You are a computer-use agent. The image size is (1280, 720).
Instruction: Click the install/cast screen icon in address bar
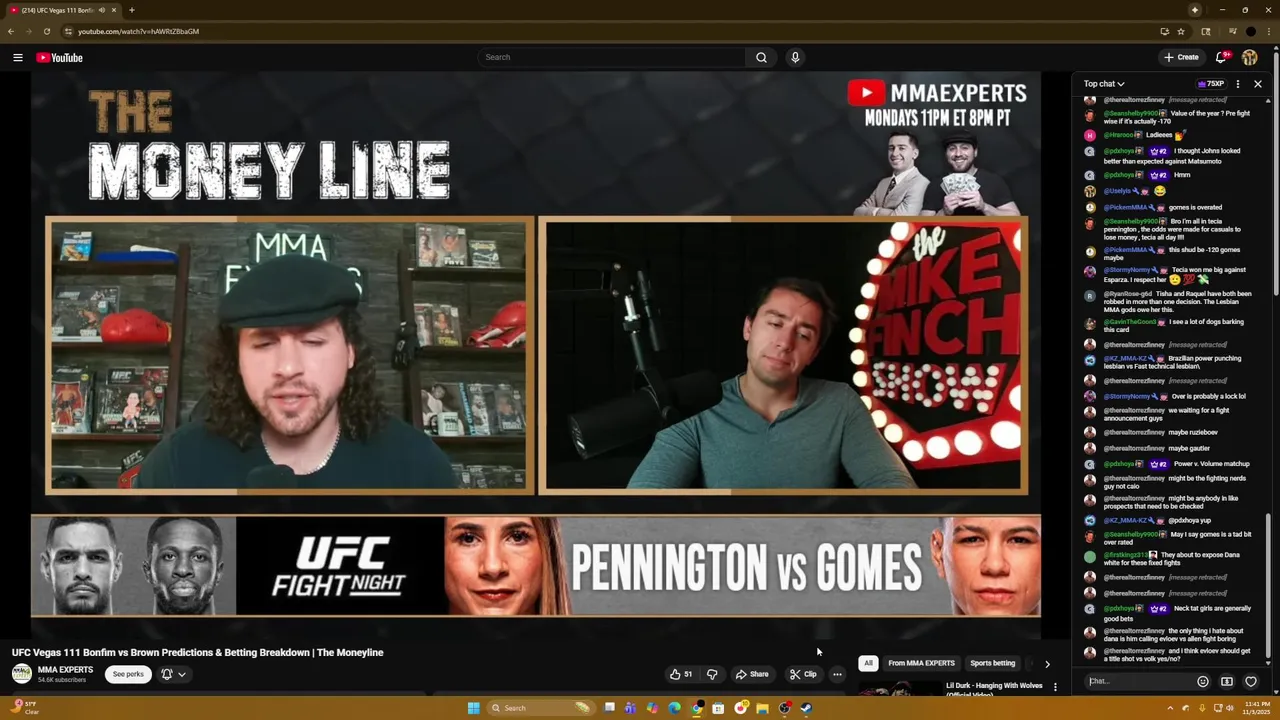[x=1164, y=31]
